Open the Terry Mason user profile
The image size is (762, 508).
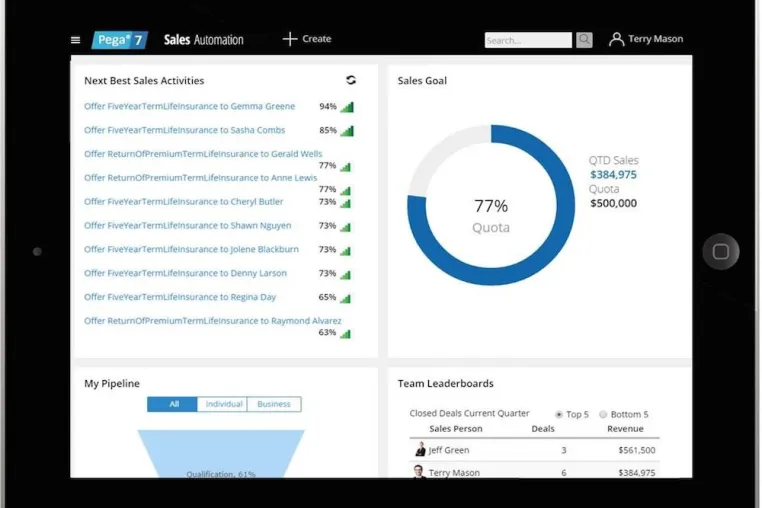pos(646,39)
